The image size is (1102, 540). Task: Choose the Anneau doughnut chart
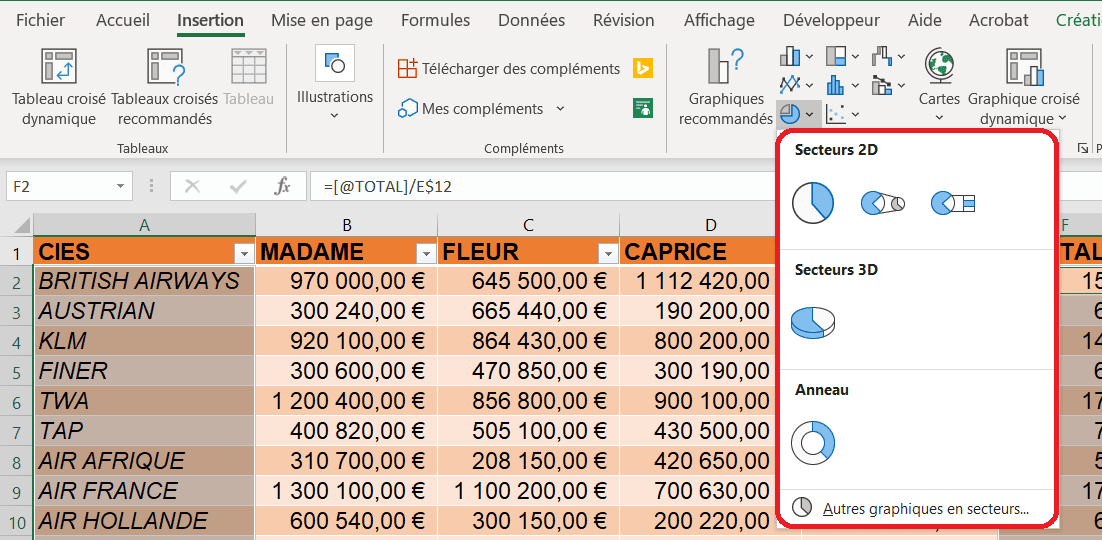(813, 442)
